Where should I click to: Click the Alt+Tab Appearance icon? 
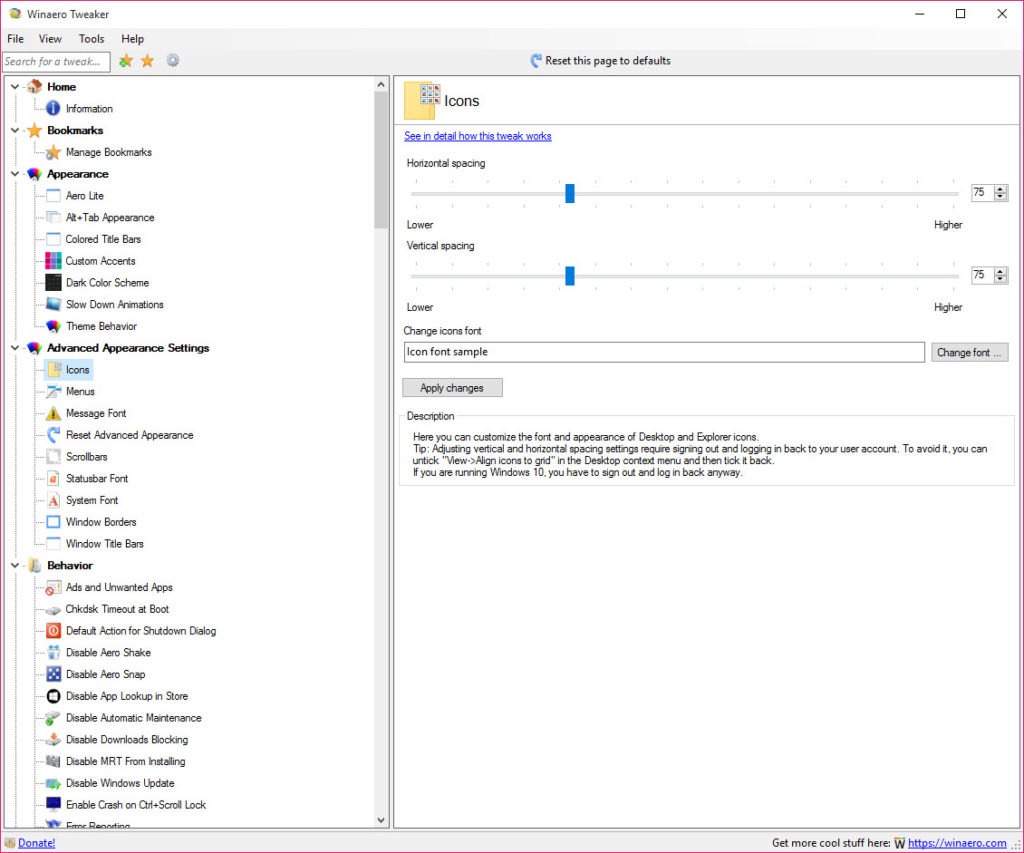click(x=53, y=217)
